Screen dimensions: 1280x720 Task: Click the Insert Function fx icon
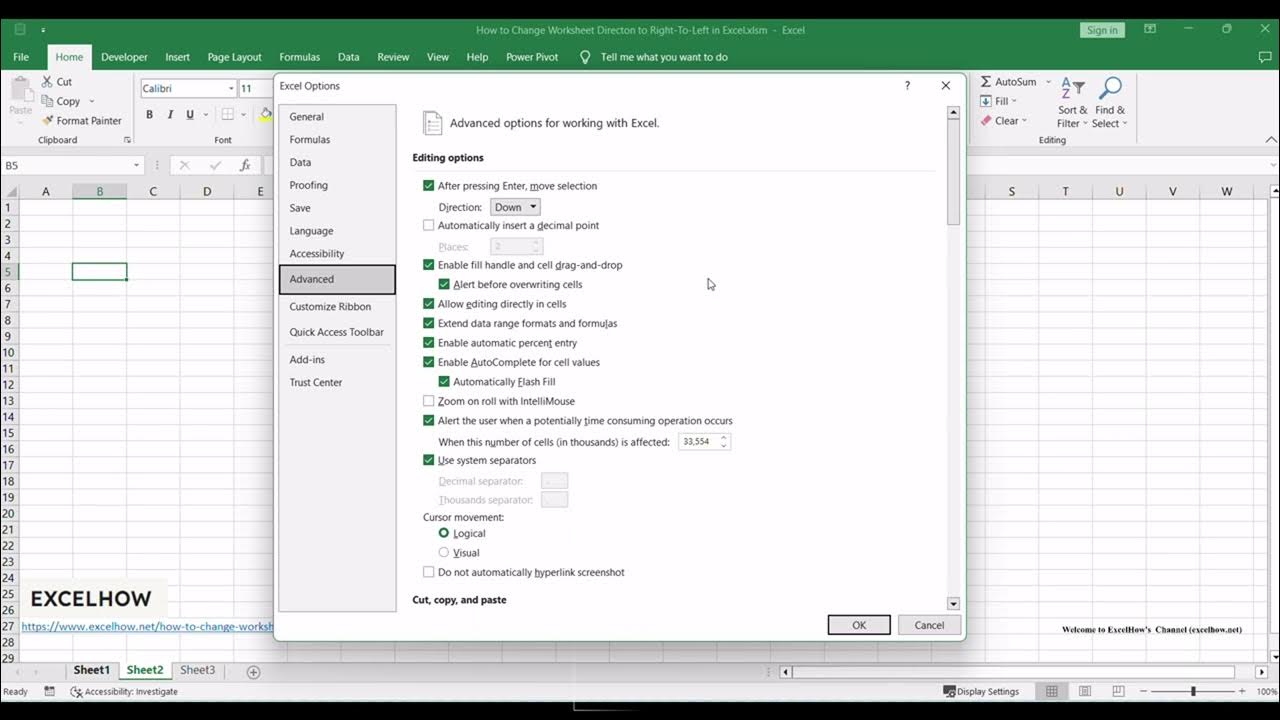(x=245, y=165)
